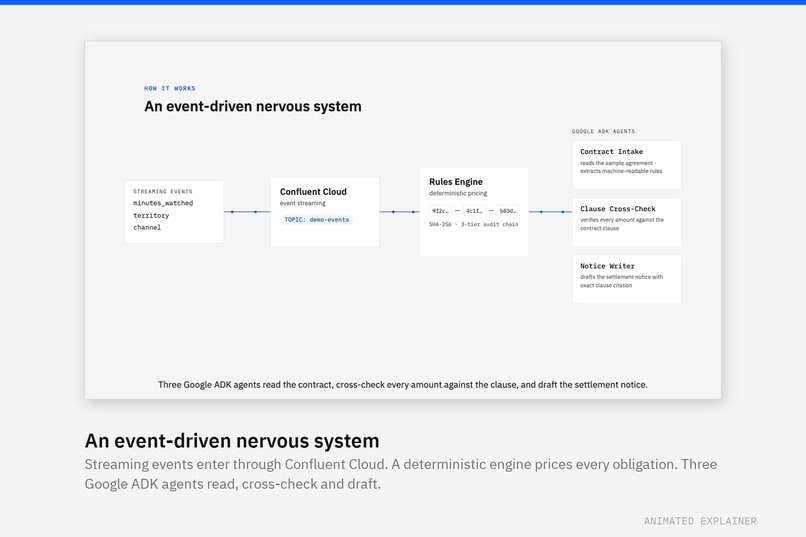Click 'channel' in Streaming Events card

pyautogui.click(x=147, y=227)
